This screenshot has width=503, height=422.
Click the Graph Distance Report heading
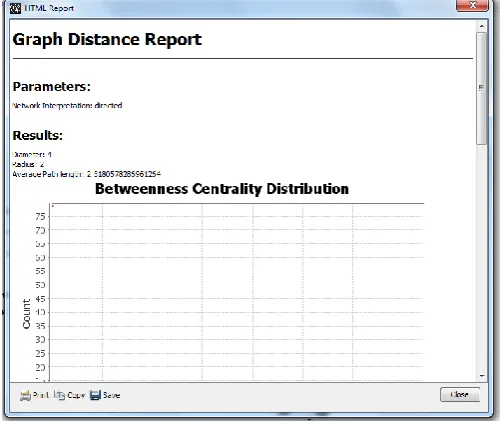(107, 40)
